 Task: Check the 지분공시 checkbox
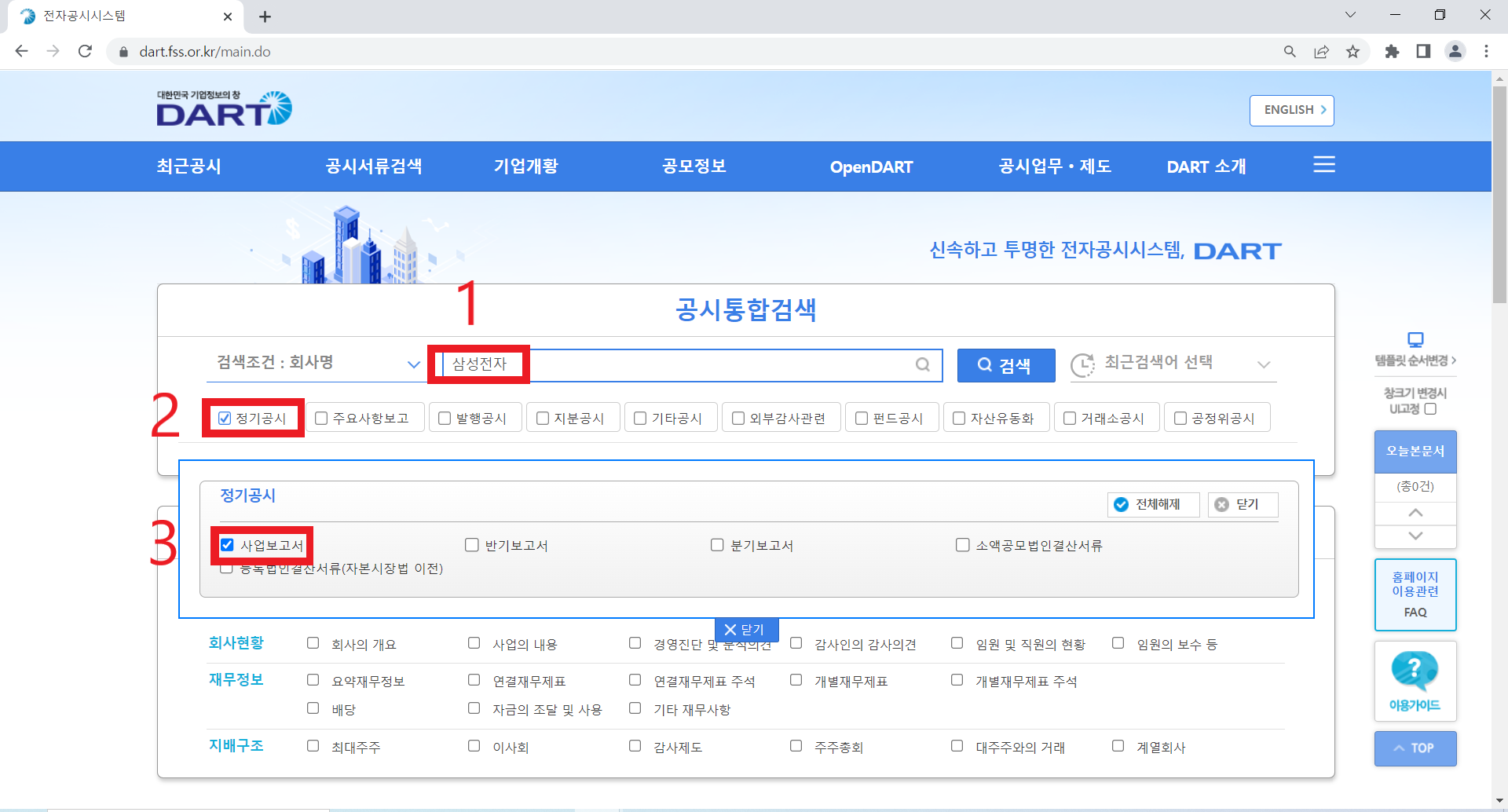click(543, 418)
